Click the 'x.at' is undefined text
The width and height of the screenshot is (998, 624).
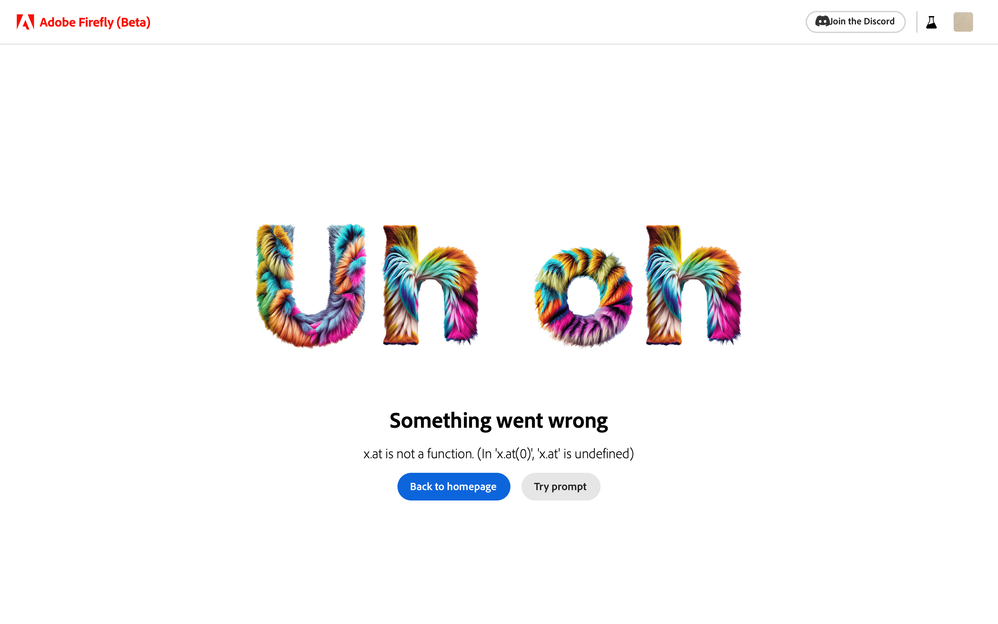click(x=585, y=454)
